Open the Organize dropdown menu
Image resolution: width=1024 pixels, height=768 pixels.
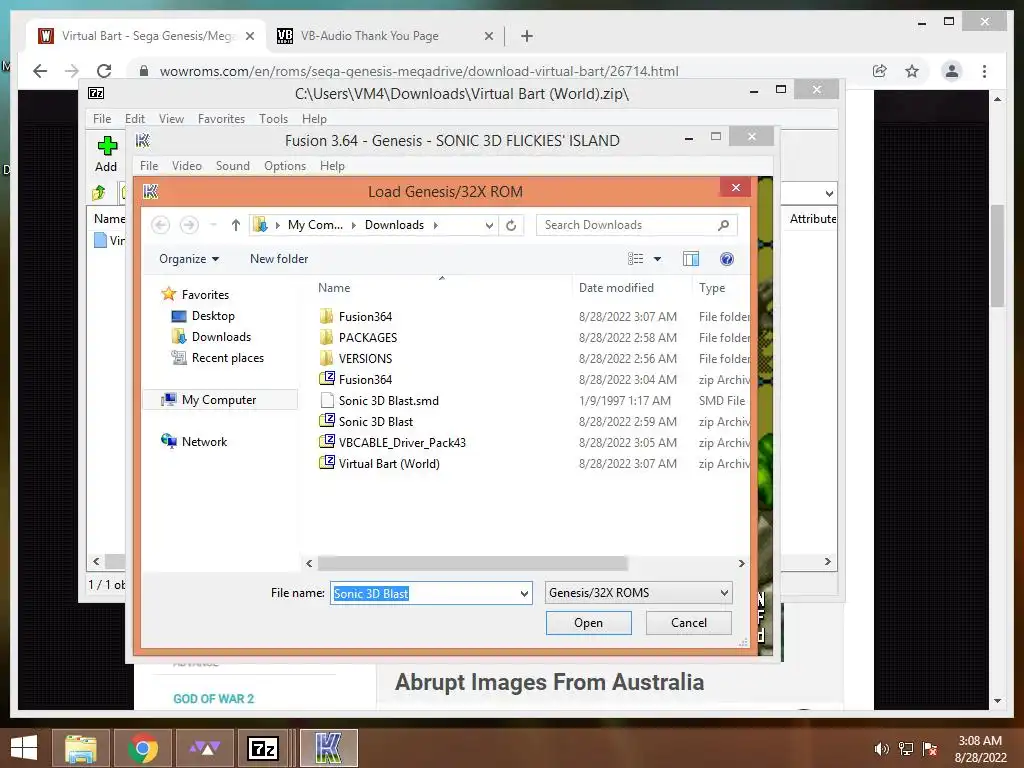pyautogui.click(x=189, y=259)
